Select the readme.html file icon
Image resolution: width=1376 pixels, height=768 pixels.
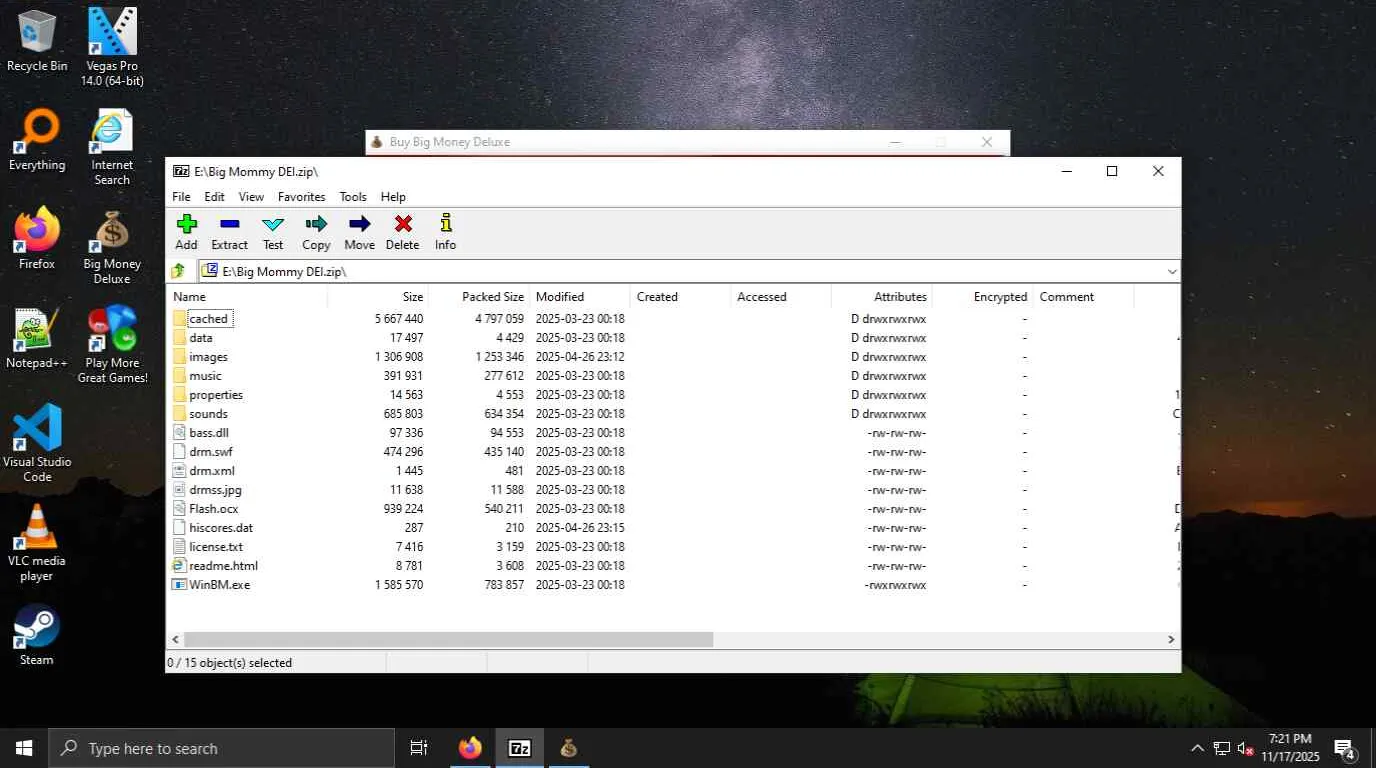[x=179, y=565]
